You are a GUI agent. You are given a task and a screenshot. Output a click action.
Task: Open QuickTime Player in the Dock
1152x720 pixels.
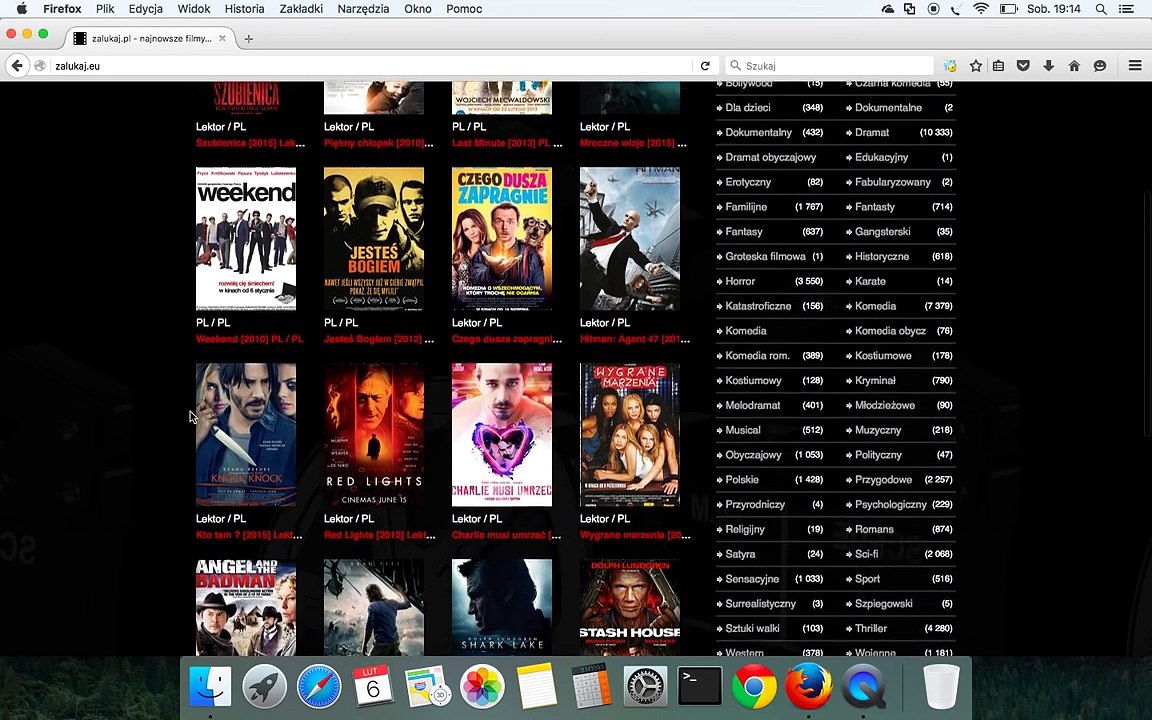click(x=863, y=686)
